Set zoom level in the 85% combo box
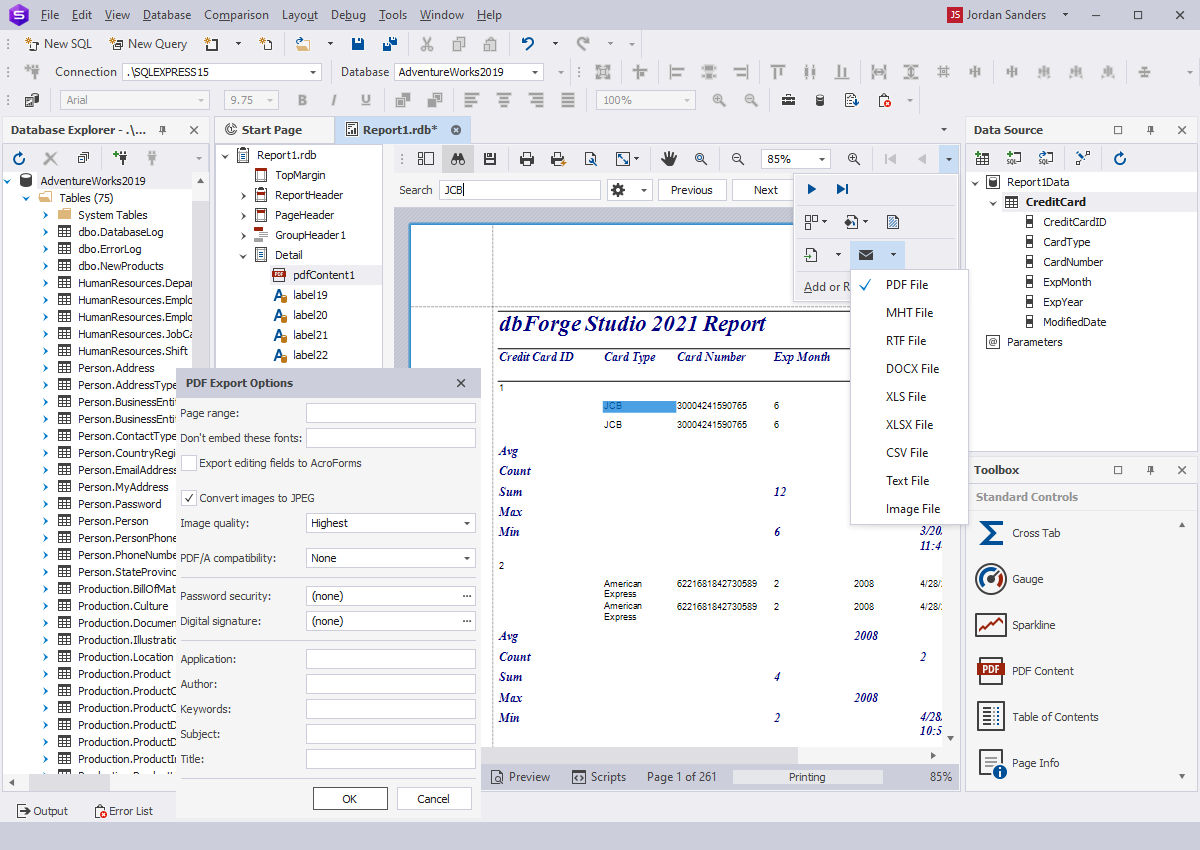The height and width of the screenshot is (850, 1200). [x=795, y=158]
